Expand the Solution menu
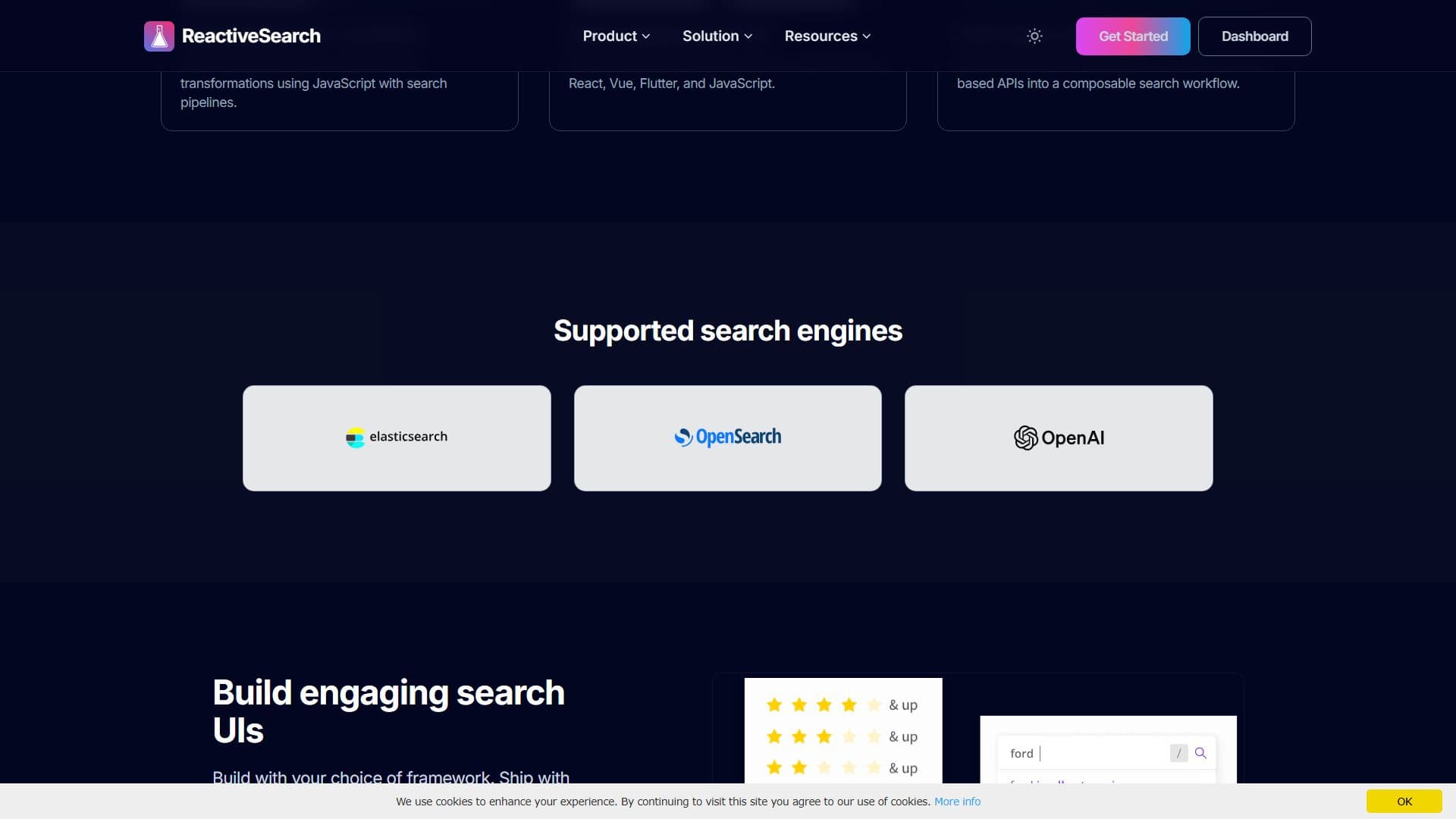The height and width of the screenshot is (819, 1456). 717,36
